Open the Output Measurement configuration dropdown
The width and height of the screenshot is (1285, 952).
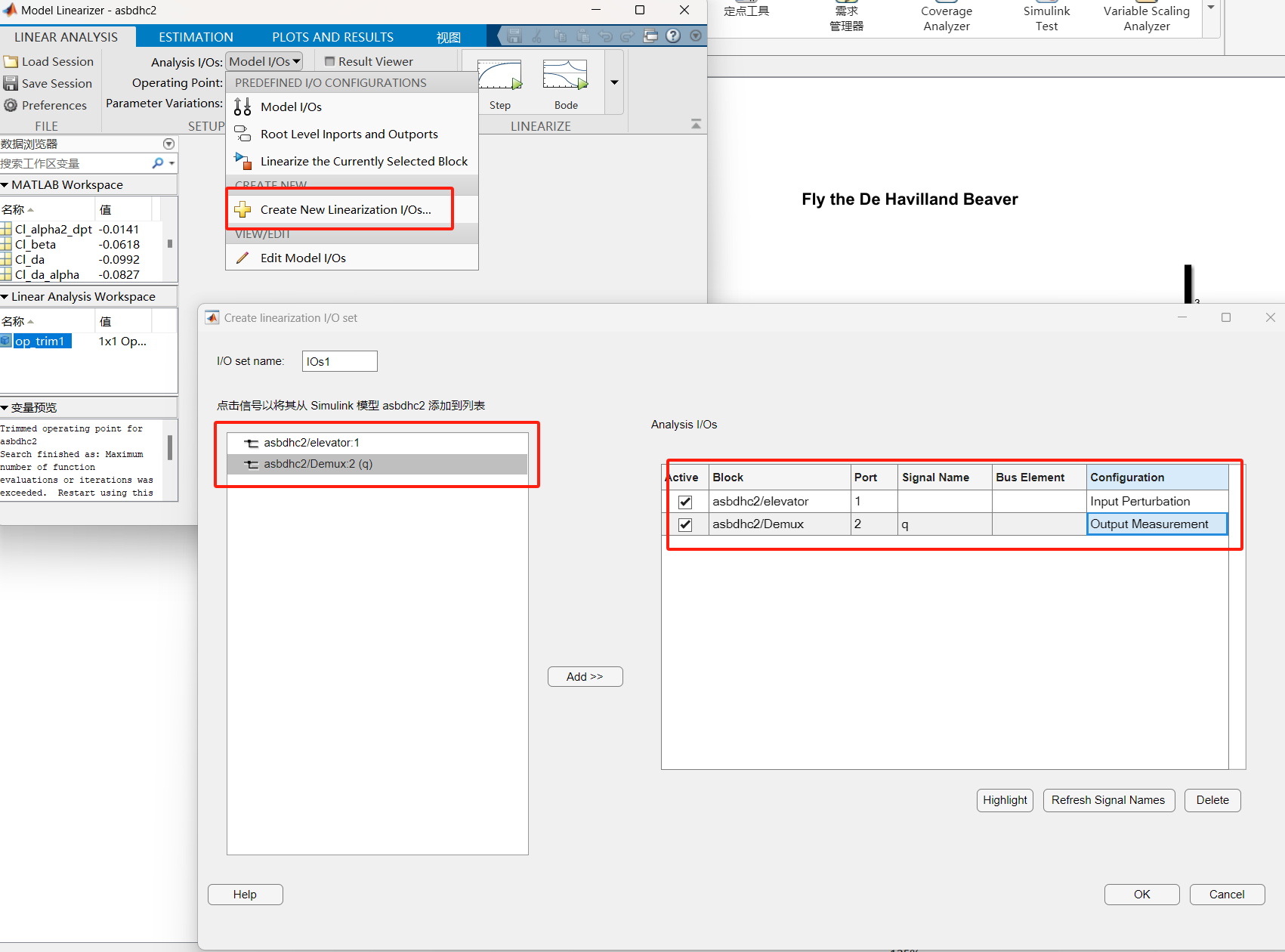tap(1157, 524)
